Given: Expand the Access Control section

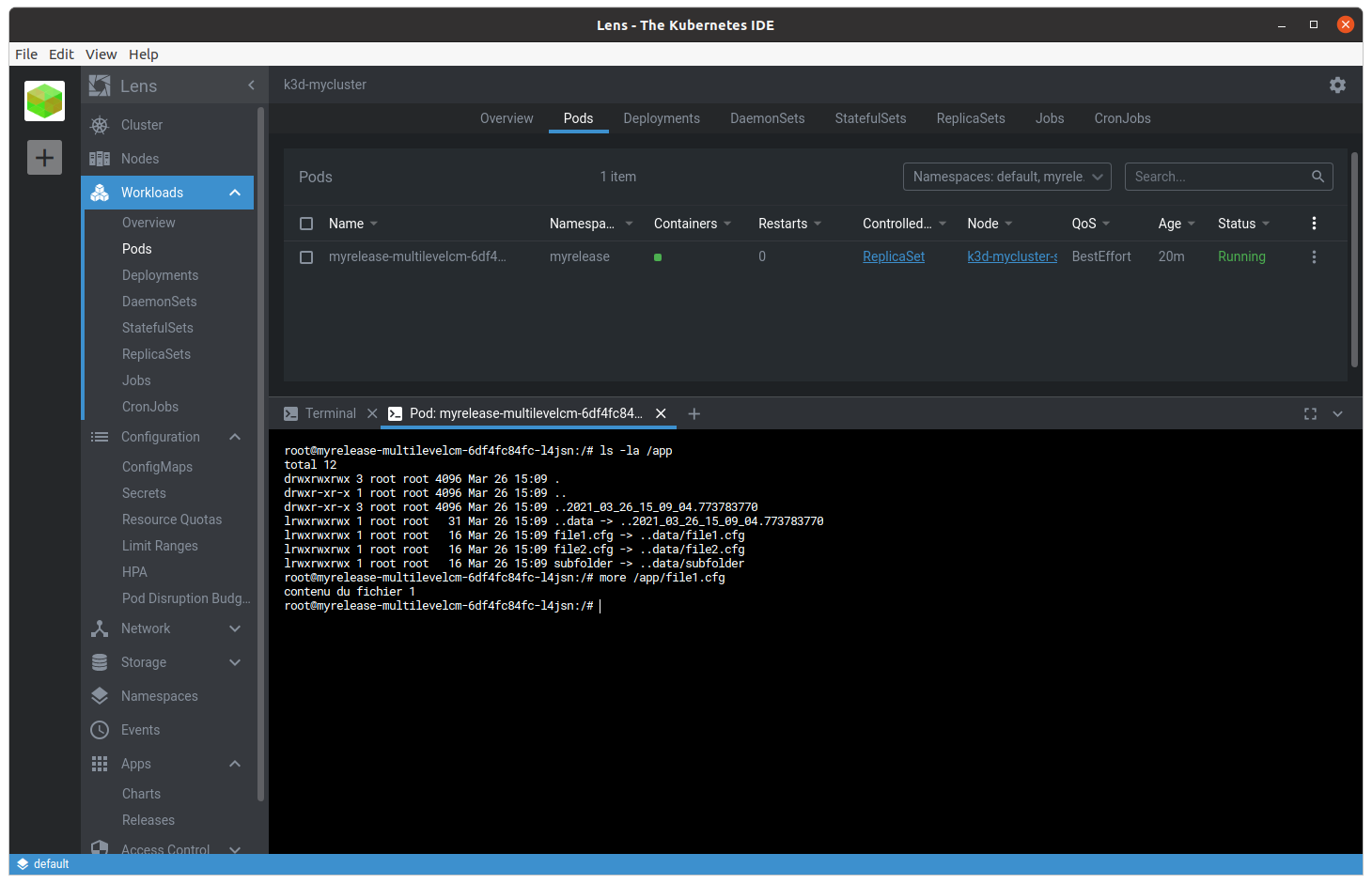Looking at the screenshot, I should [x=235, y=849].
